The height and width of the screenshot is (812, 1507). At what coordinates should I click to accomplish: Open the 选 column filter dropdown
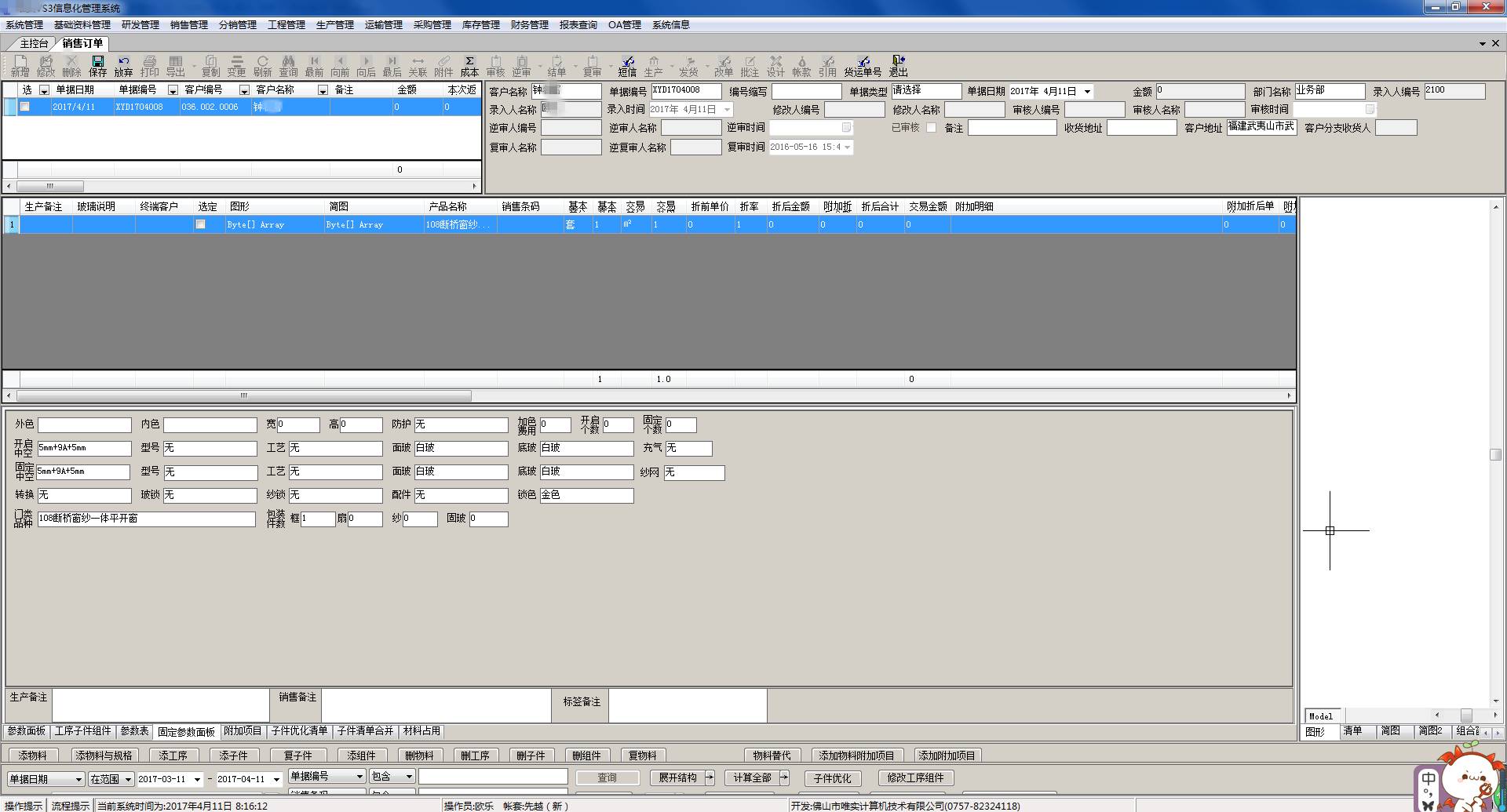(45, 90)
